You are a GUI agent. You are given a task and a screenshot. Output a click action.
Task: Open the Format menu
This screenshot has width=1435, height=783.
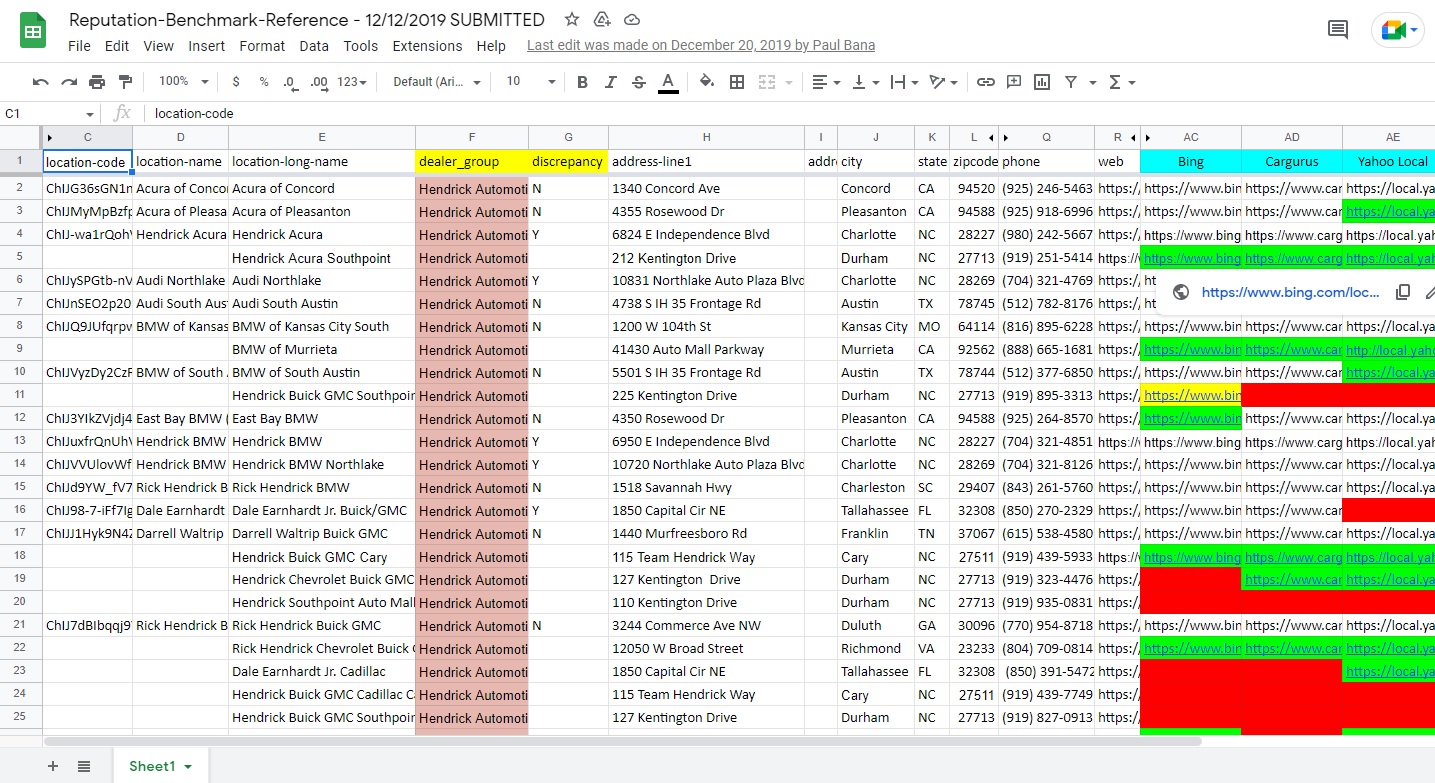[262, 46]
